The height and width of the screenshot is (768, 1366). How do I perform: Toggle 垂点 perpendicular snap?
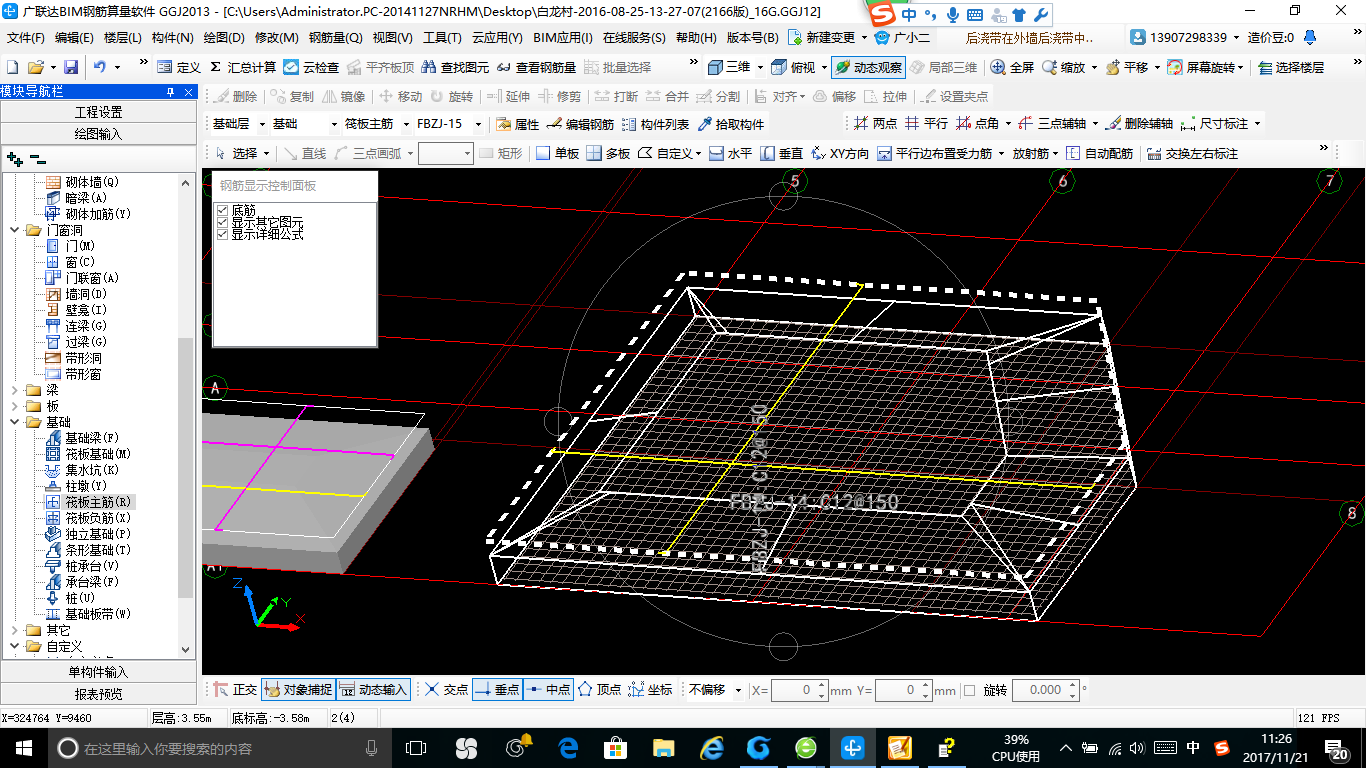tap(497, 690)
